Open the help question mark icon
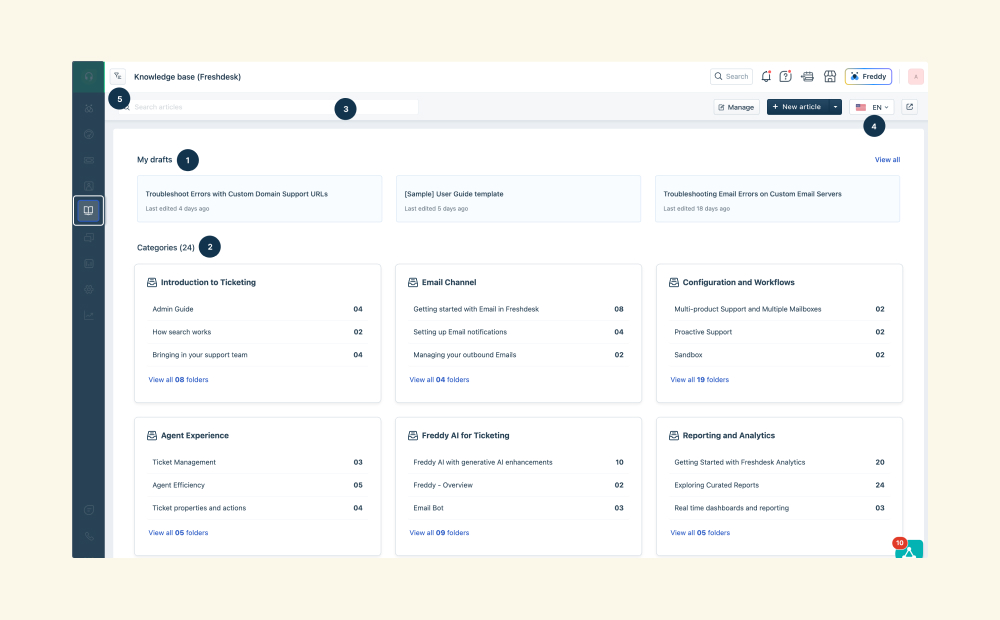Viewport: 1000px width, 620px height. click(786, 77)
